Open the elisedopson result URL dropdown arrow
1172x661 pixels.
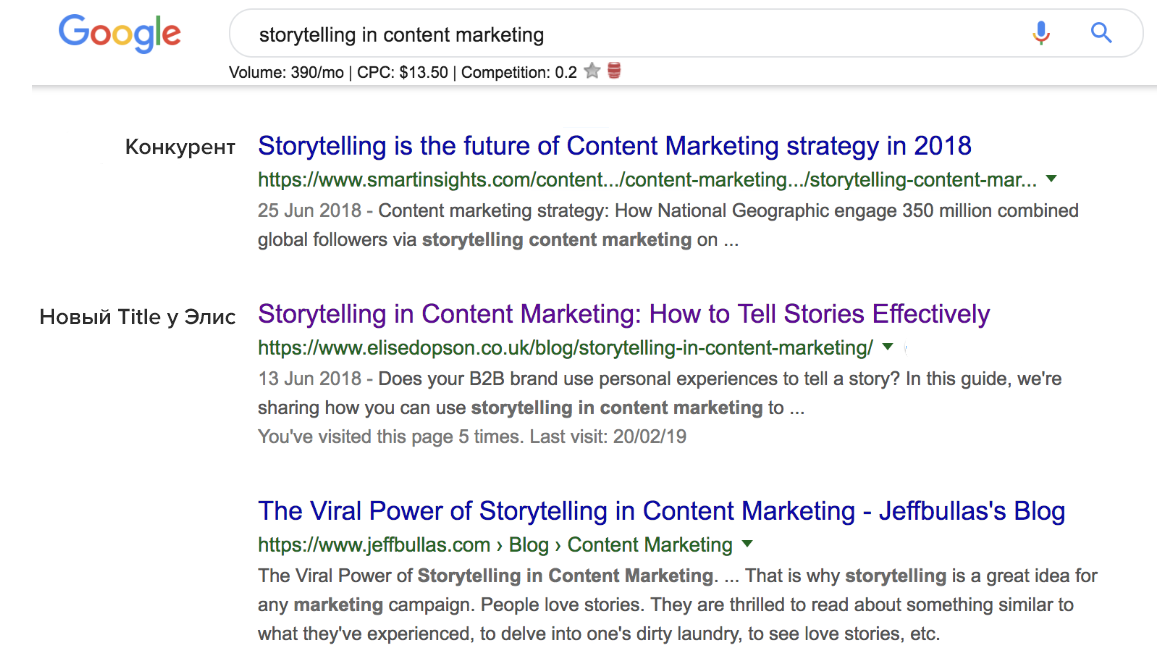887,347
